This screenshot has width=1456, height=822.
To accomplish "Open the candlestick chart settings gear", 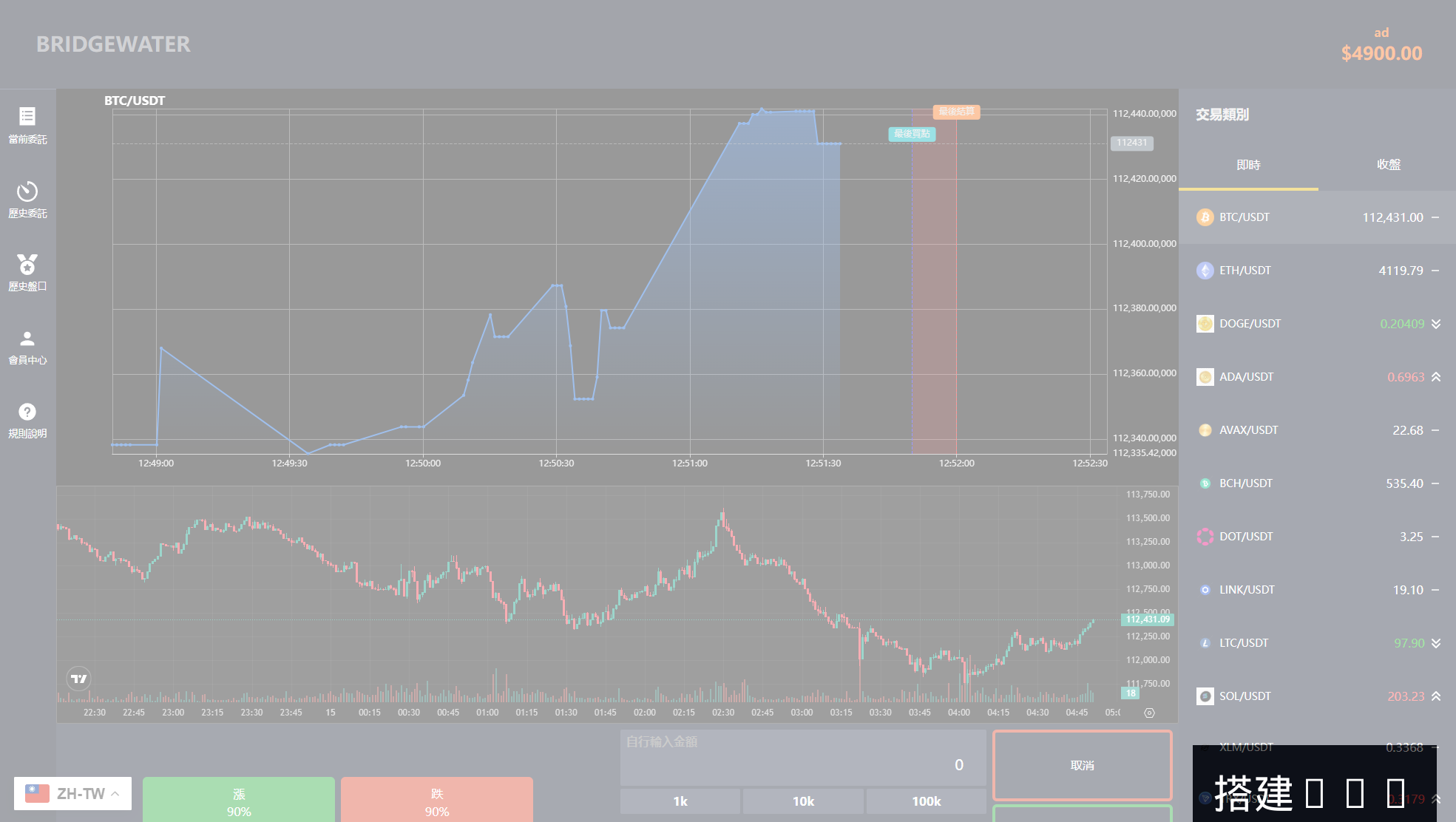I will tap(1149, 713).
